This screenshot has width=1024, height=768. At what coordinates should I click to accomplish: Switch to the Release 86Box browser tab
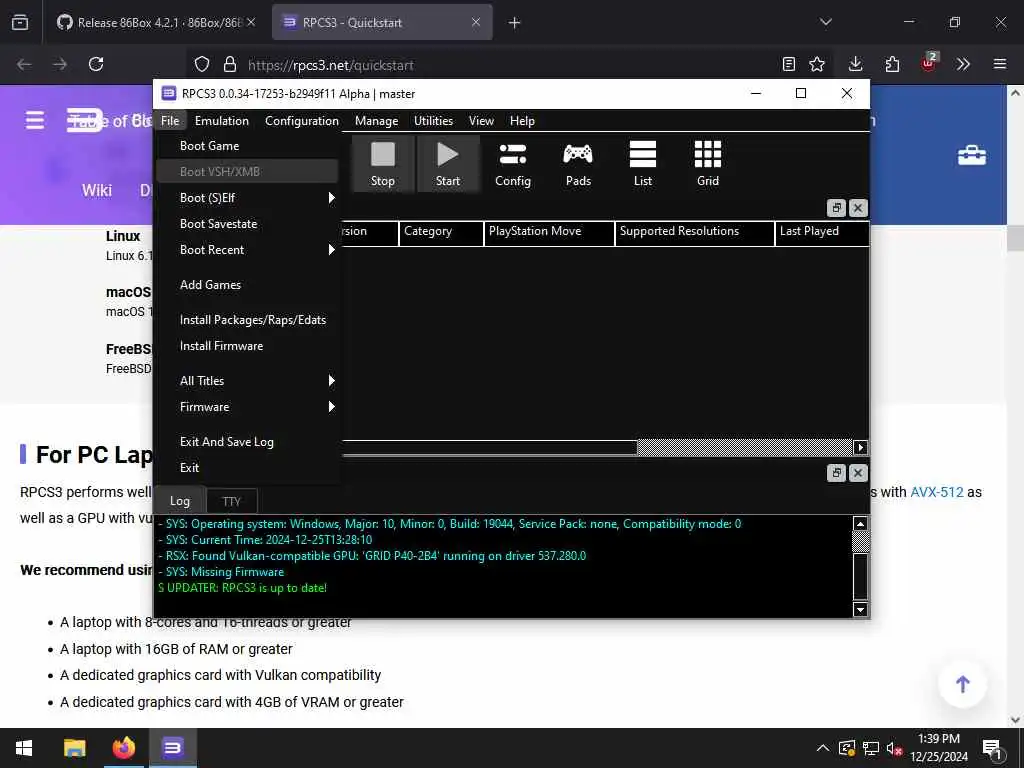click(x=155, y=22)
